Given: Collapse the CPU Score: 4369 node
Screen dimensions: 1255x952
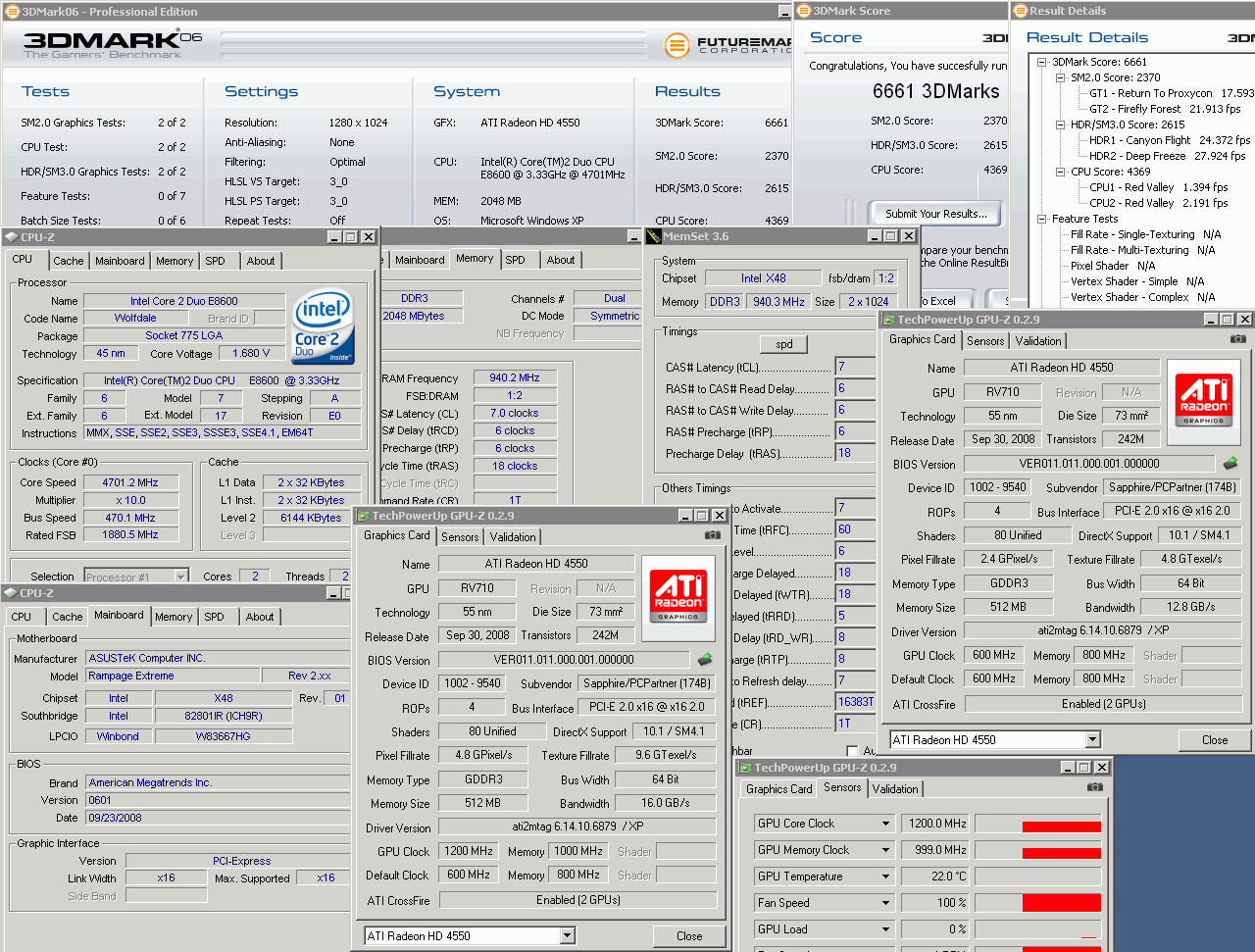Looking at the screenshot, I should click(1061, 172).
